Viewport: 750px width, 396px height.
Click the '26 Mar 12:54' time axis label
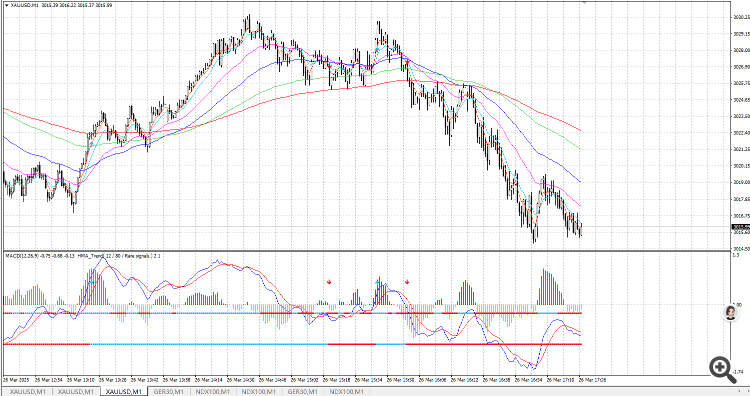coord(50,380)
